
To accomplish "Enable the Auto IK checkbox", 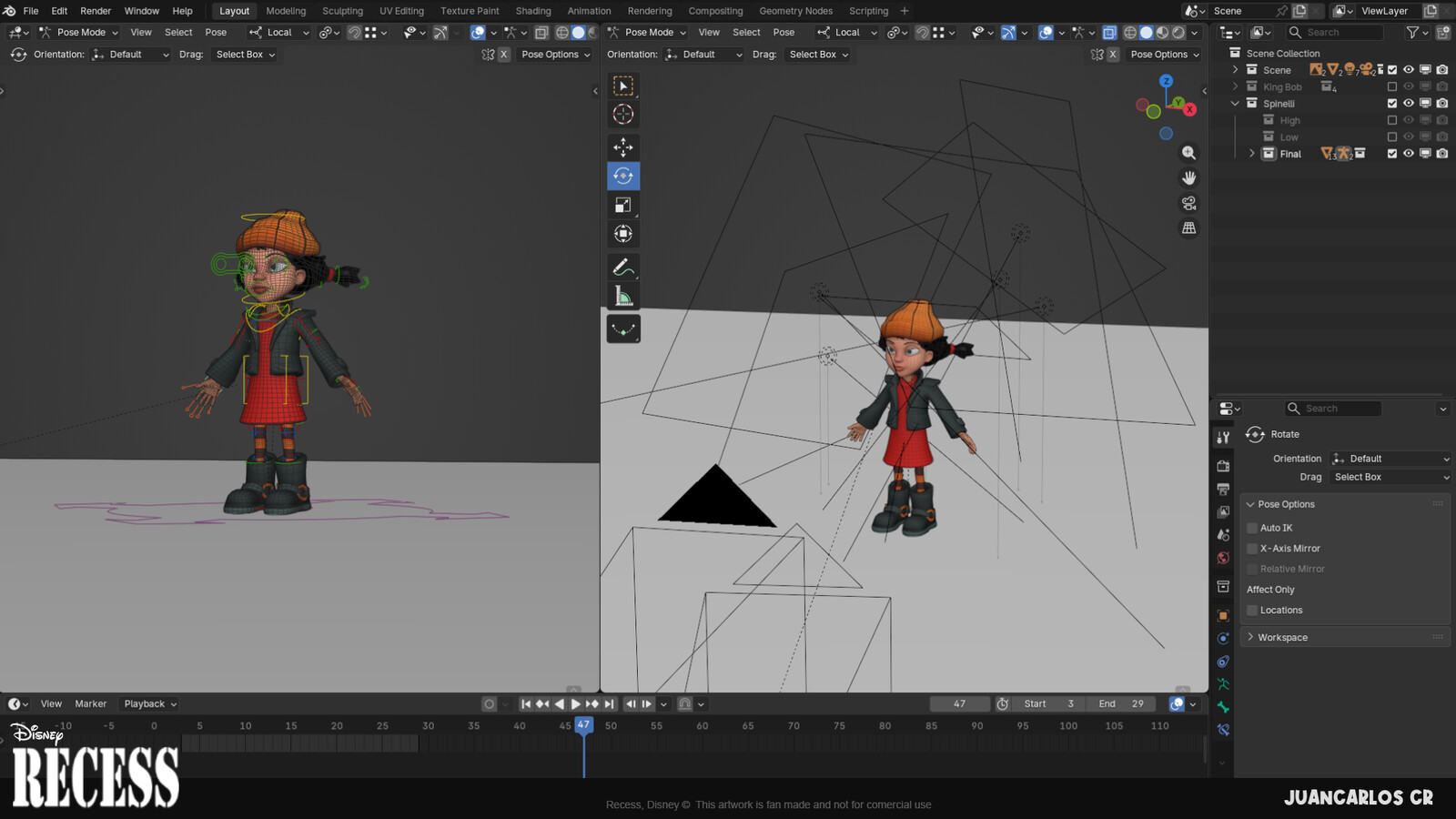I will pos(1252,528).
